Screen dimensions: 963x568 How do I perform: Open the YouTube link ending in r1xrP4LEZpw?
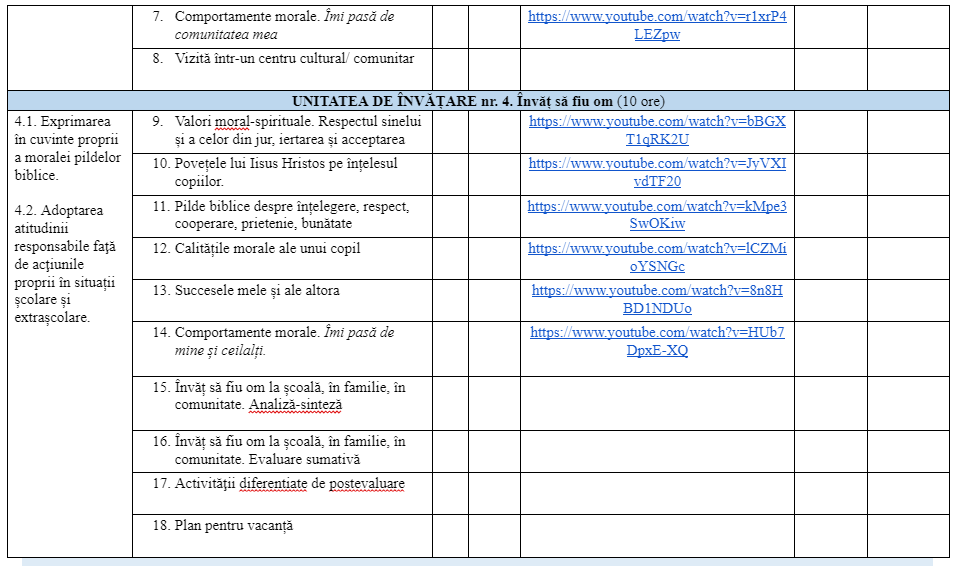[x=656, y=16]
